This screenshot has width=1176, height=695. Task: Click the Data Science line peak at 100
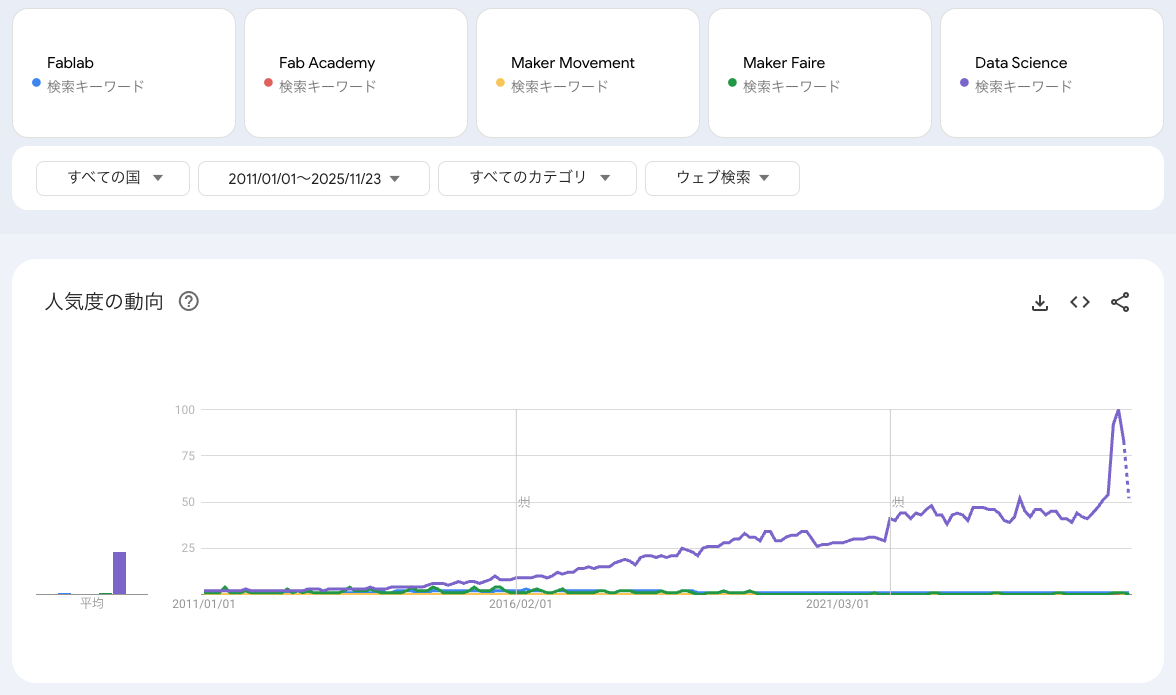tap(1118, 410)
